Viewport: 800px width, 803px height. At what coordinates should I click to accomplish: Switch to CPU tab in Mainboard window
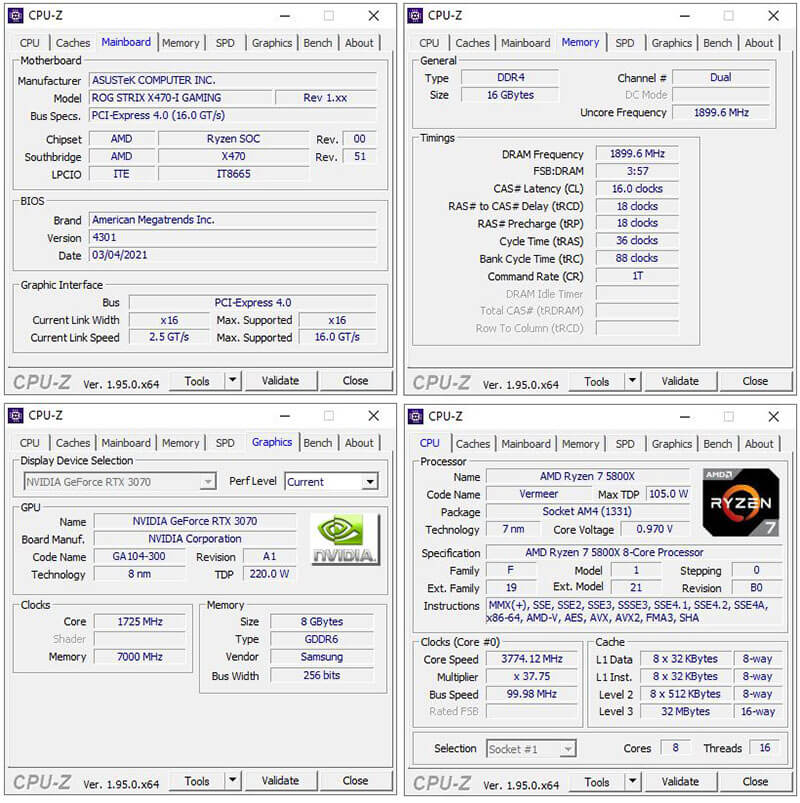(29, 43)
